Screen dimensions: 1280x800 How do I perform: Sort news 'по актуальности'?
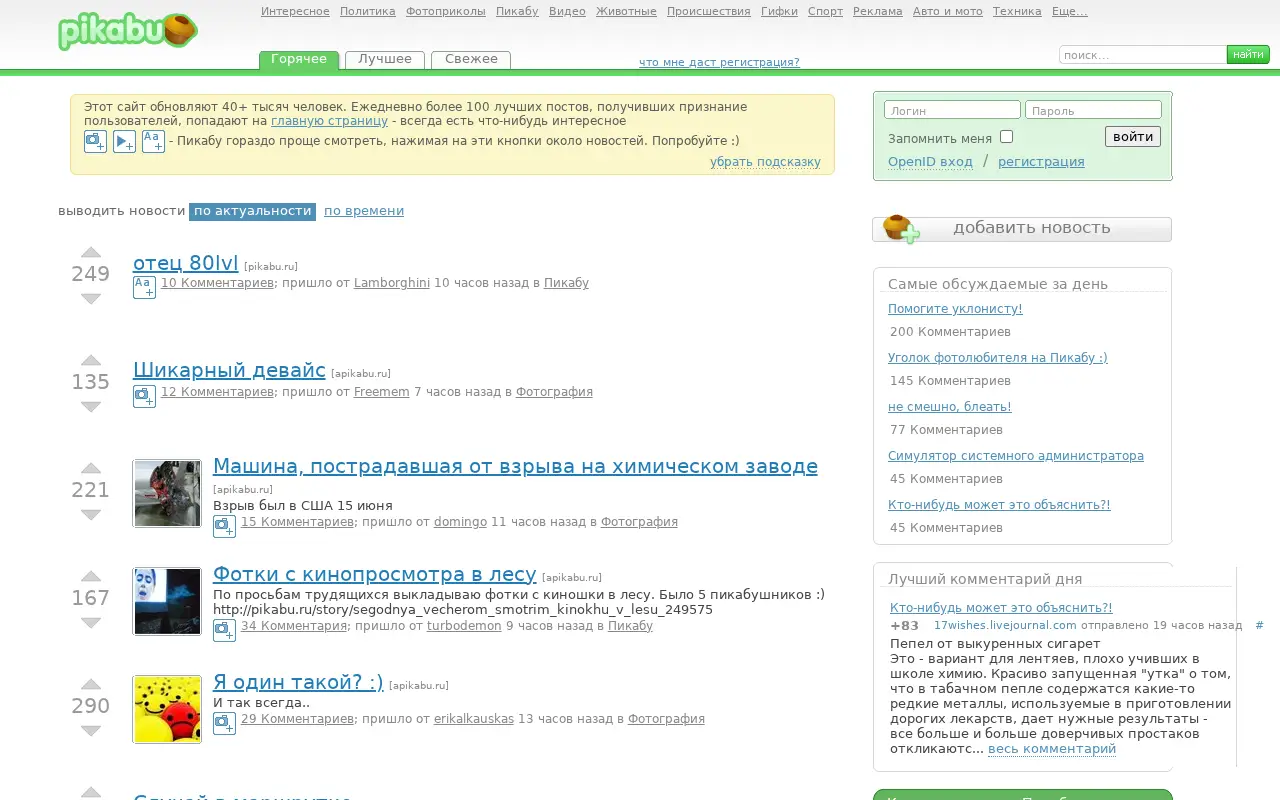[x=252, y=211]
